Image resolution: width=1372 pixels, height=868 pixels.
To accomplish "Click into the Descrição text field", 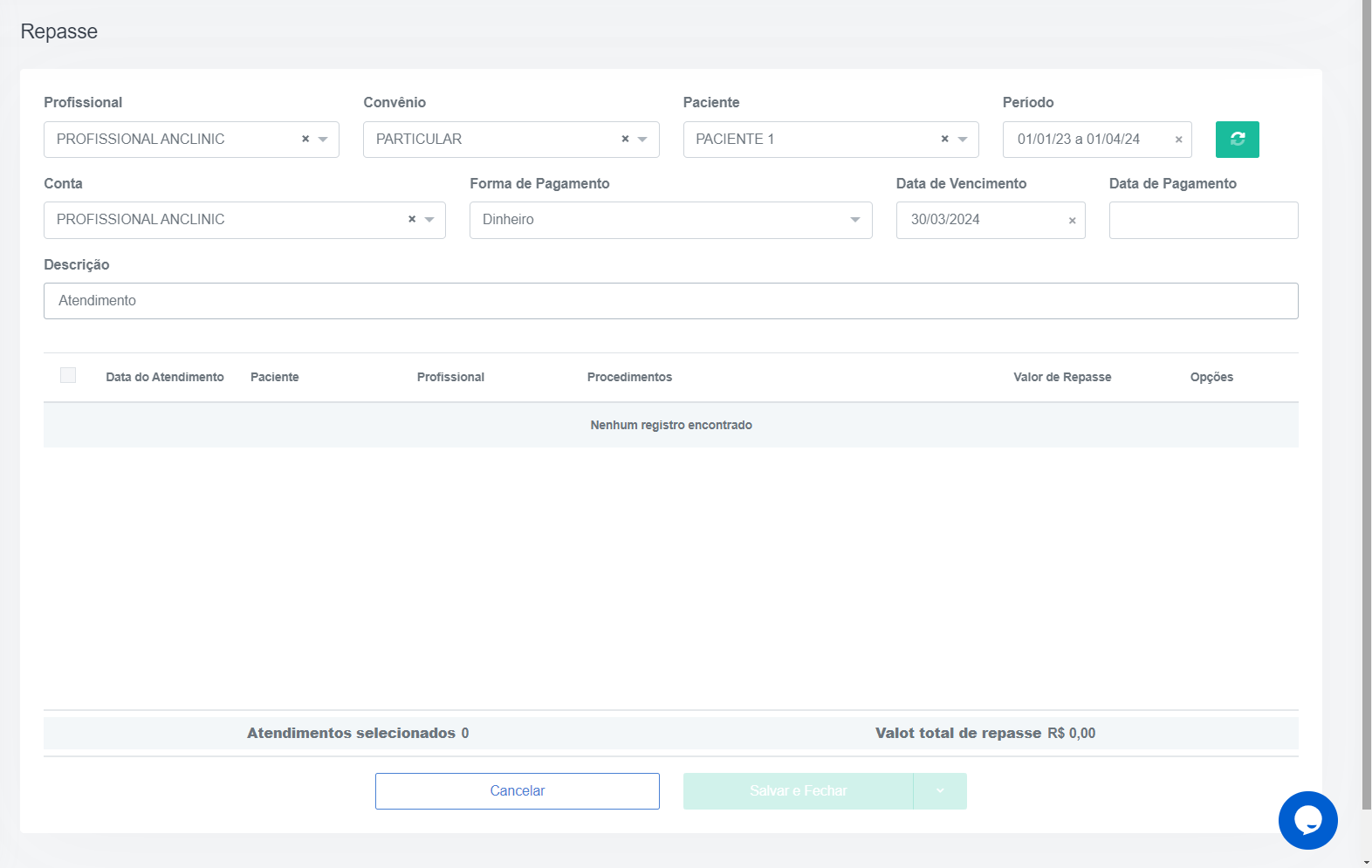I will [670, 301].
